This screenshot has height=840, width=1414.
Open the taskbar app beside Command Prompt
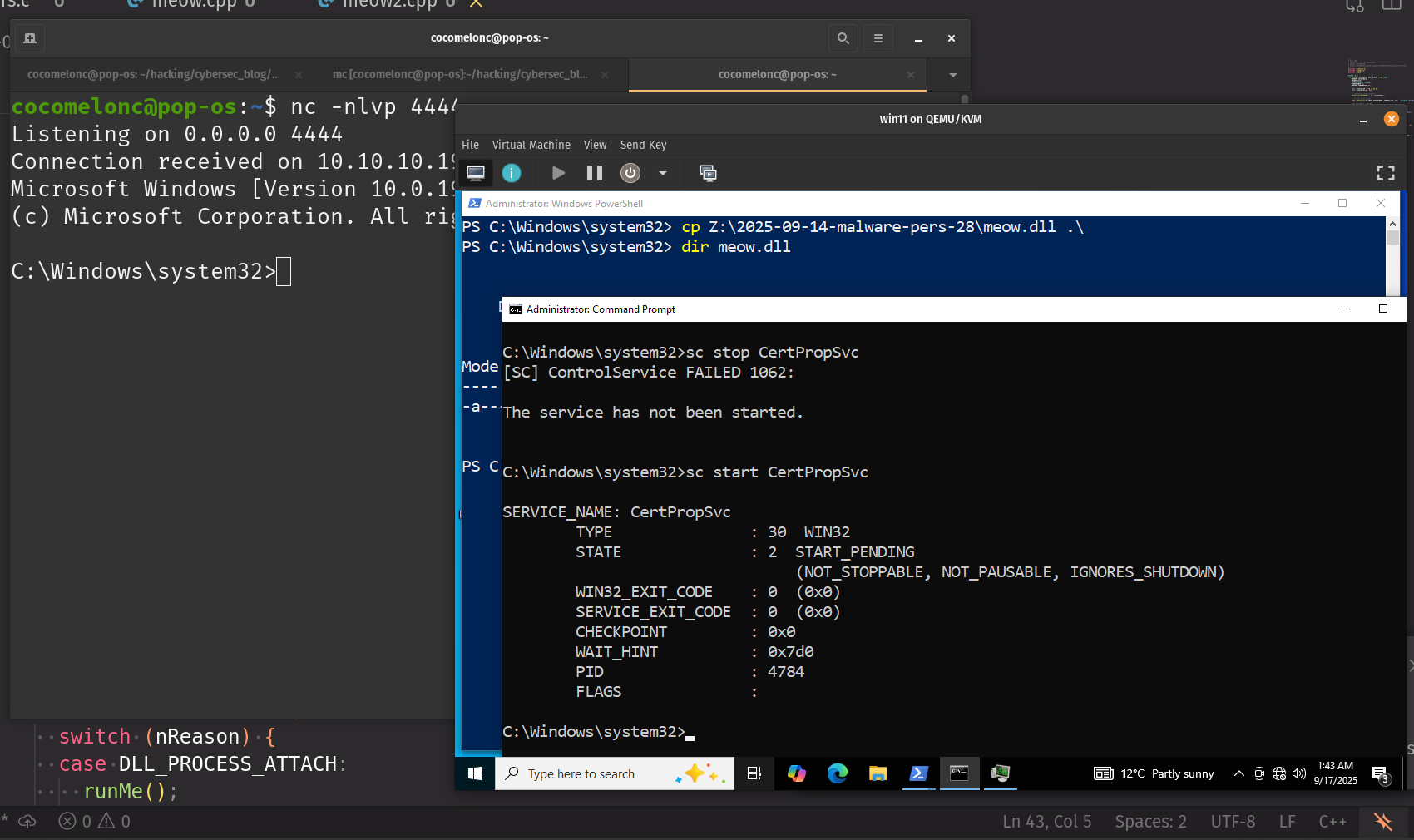click(1000, 773)
